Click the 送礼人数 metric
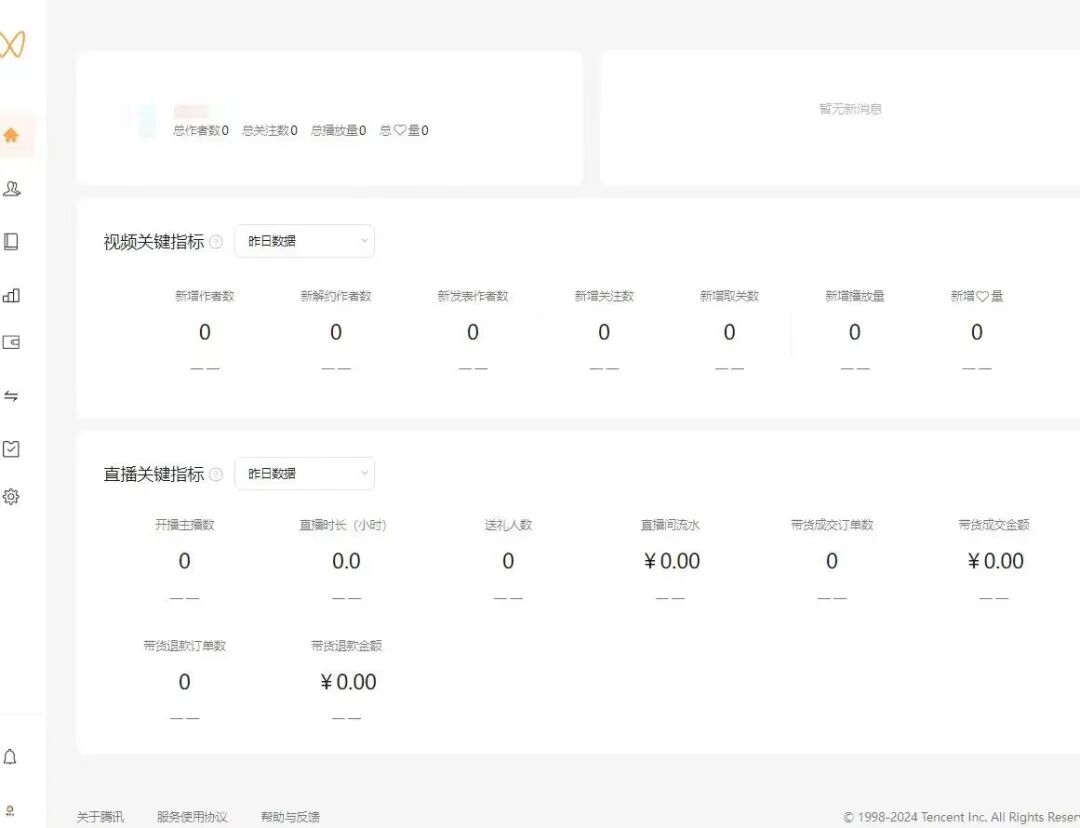The width and height of the screenshot is (1080, 828). (x=508, y=561)
